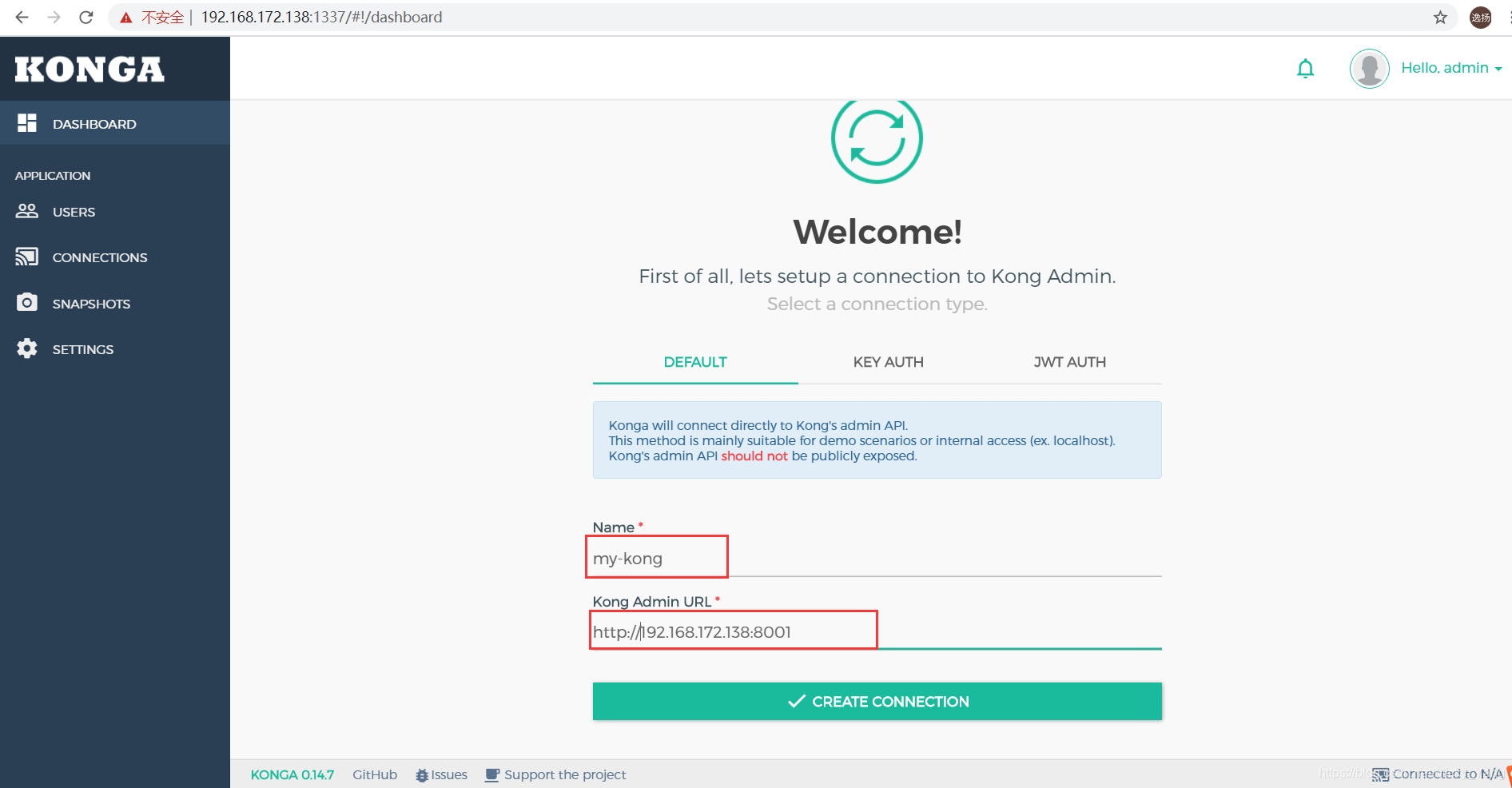The image size is (1512, 788).
Task: Click the Name field label
Action: [613, 527]
